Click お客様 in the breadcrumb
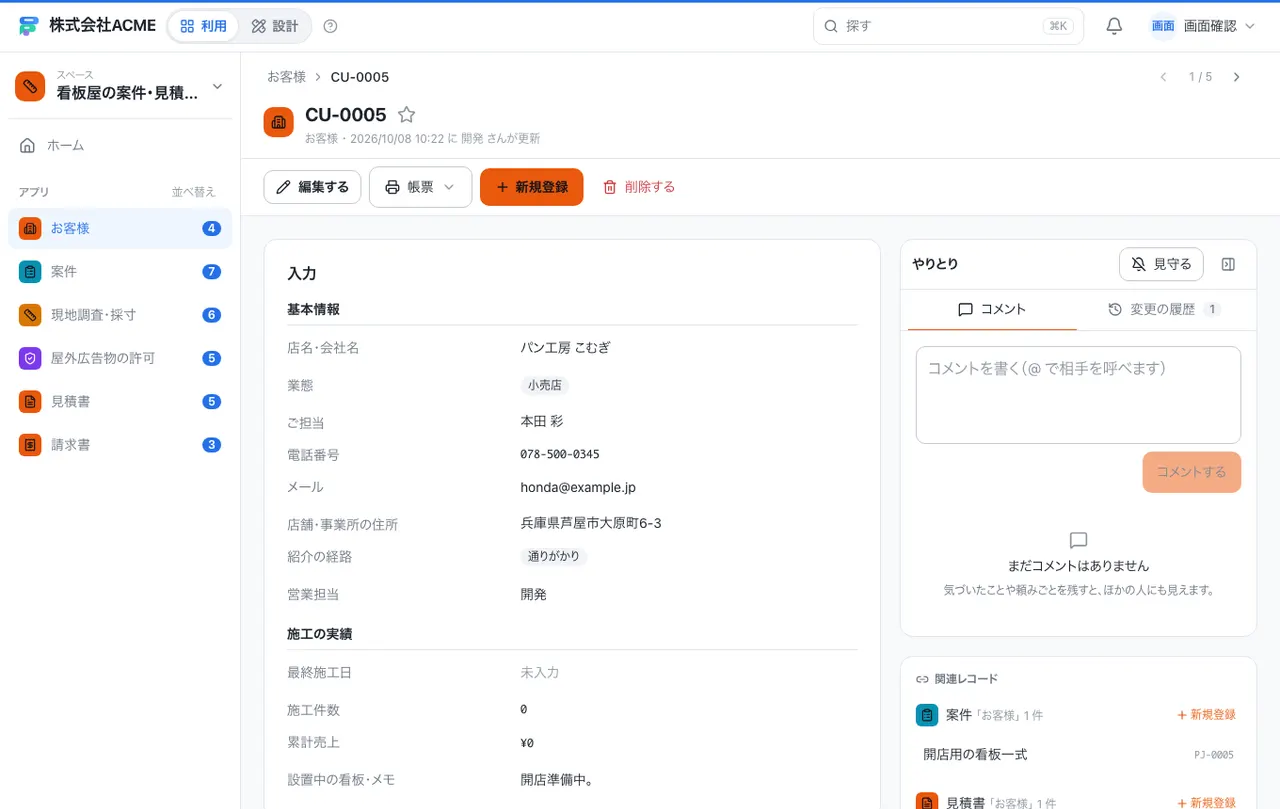1280x809 pixels. (286, 77)
